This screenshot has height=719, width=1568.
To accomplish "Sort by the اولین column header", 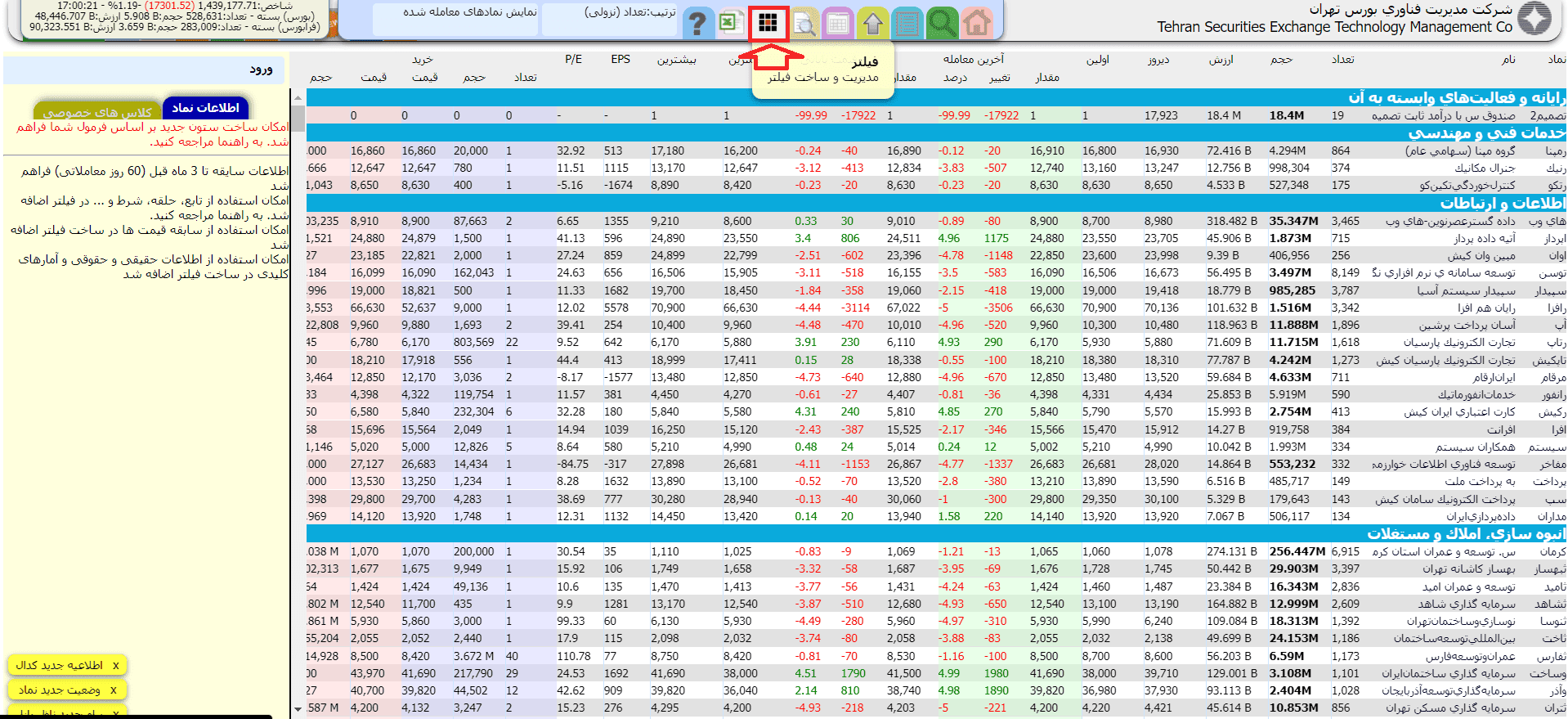I will pos(1097,60).
